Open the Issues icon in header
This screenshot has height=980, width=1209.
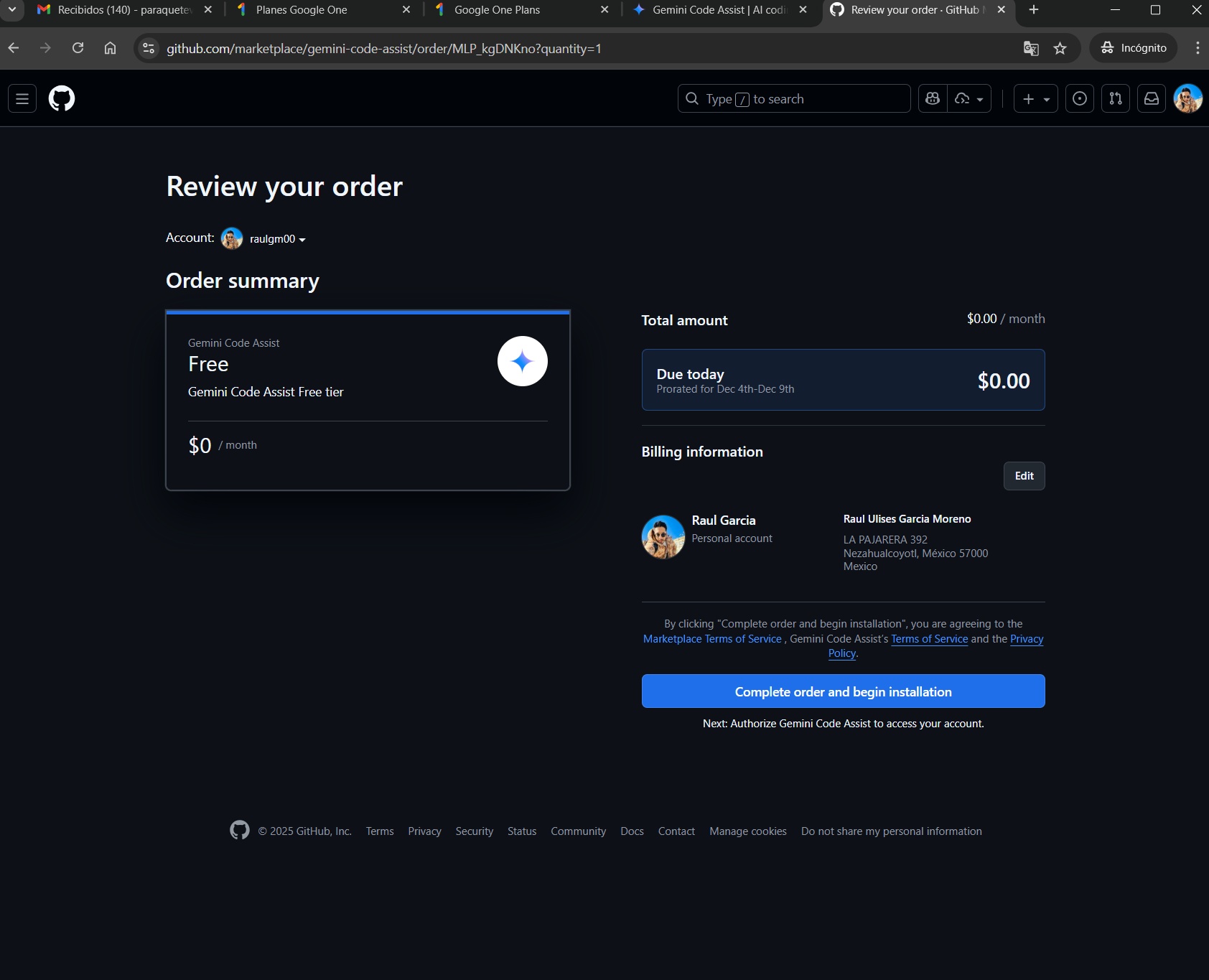1079,98
